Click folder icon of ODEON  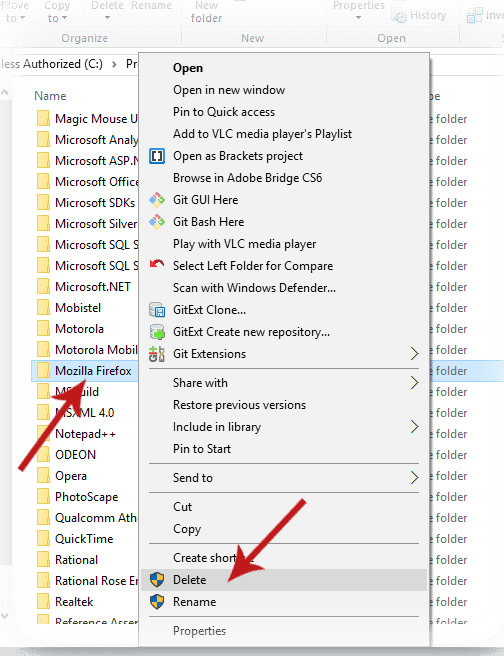(43, 455)
